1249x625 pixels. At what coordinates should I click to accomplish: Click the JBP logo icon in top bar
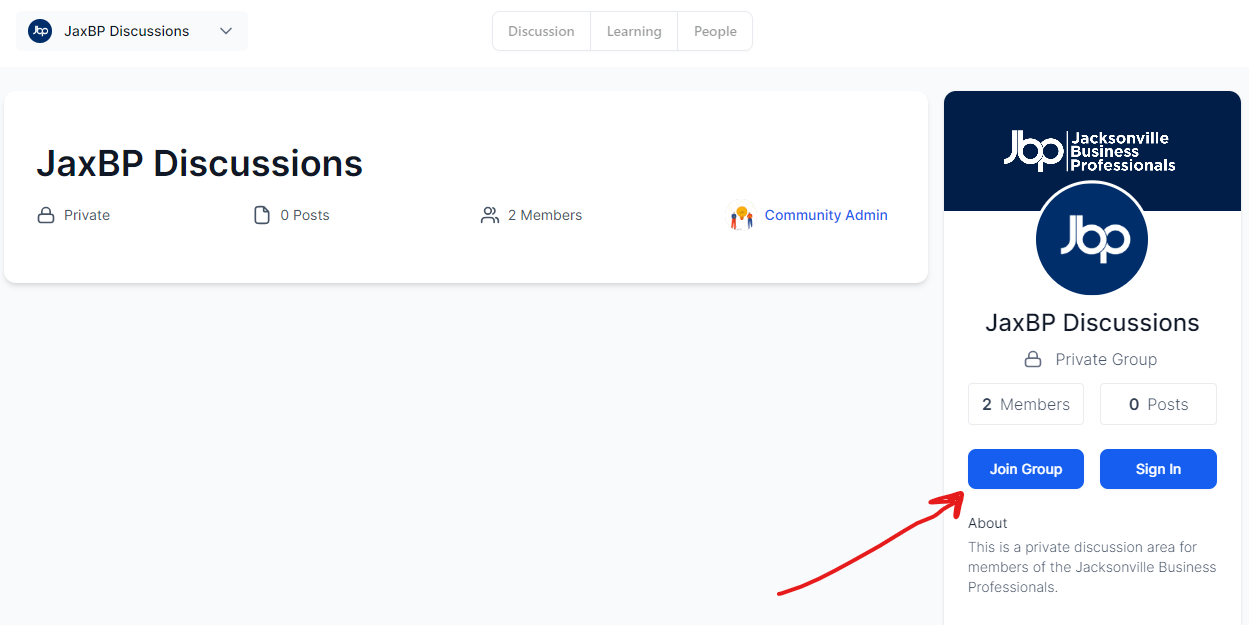[40, 31]
